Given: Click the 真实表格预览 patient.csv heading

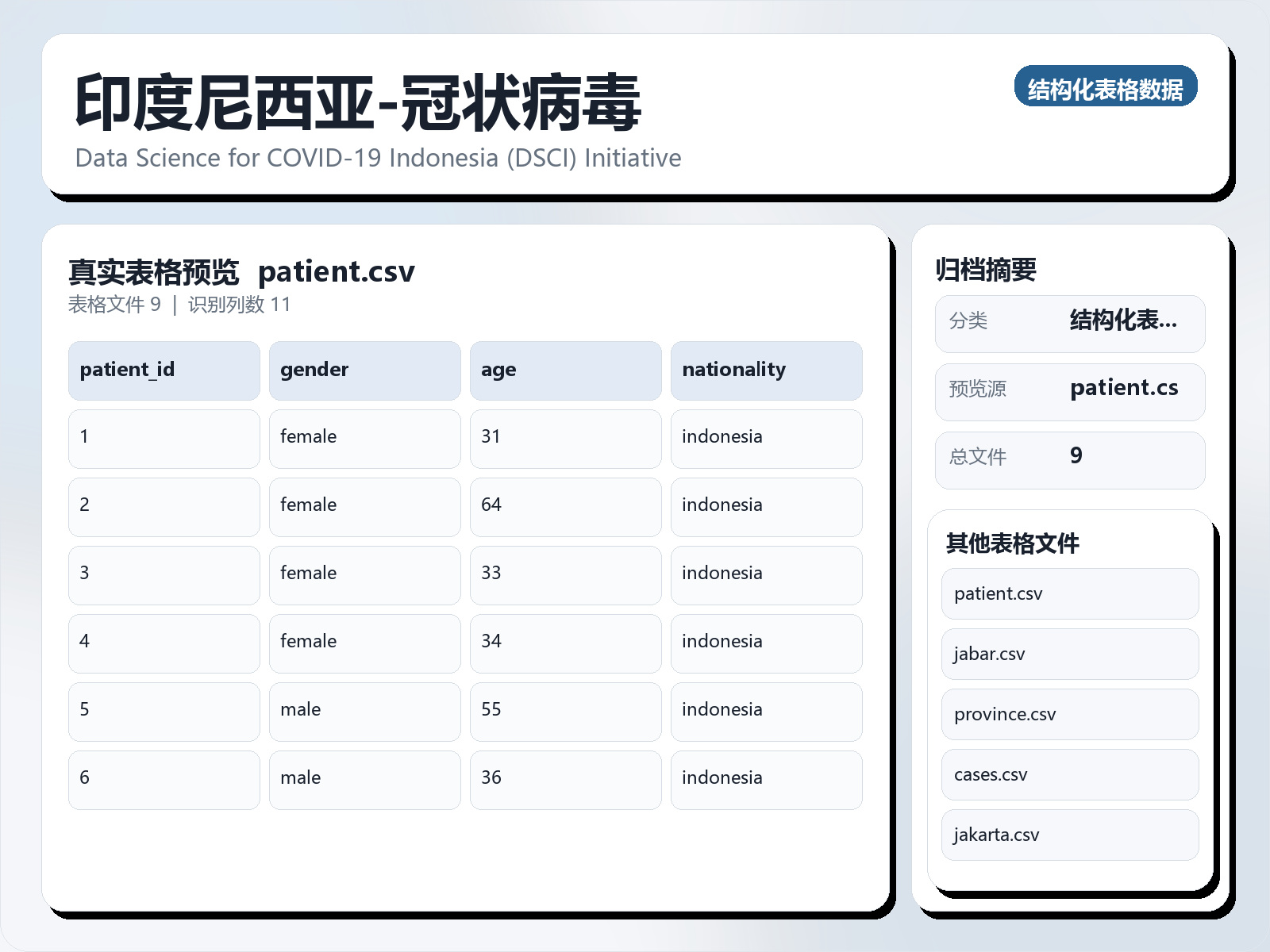Looking at the screenshot, I should 241,272.
